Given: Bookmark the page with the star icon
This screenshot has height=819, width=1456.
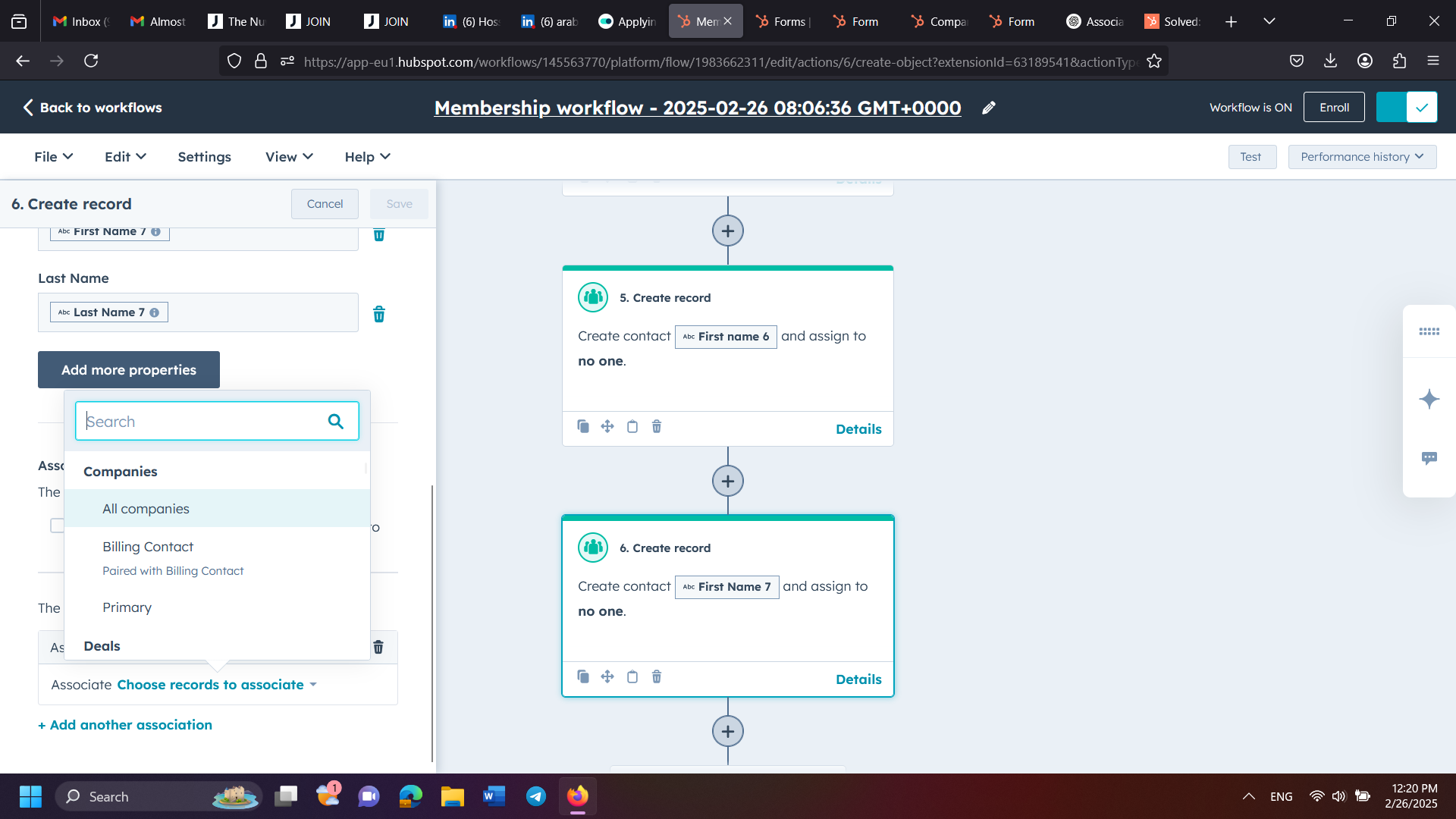Looking at the screenshot, I should pos(1155,61).
